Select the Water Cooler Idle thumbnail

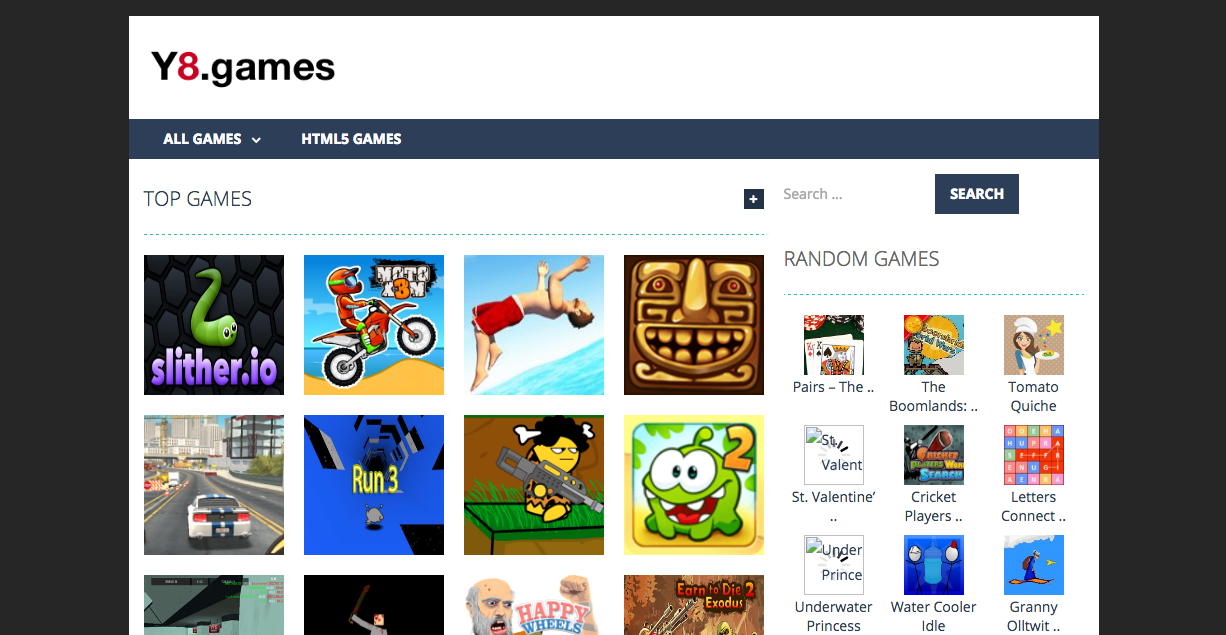[934, 565]
